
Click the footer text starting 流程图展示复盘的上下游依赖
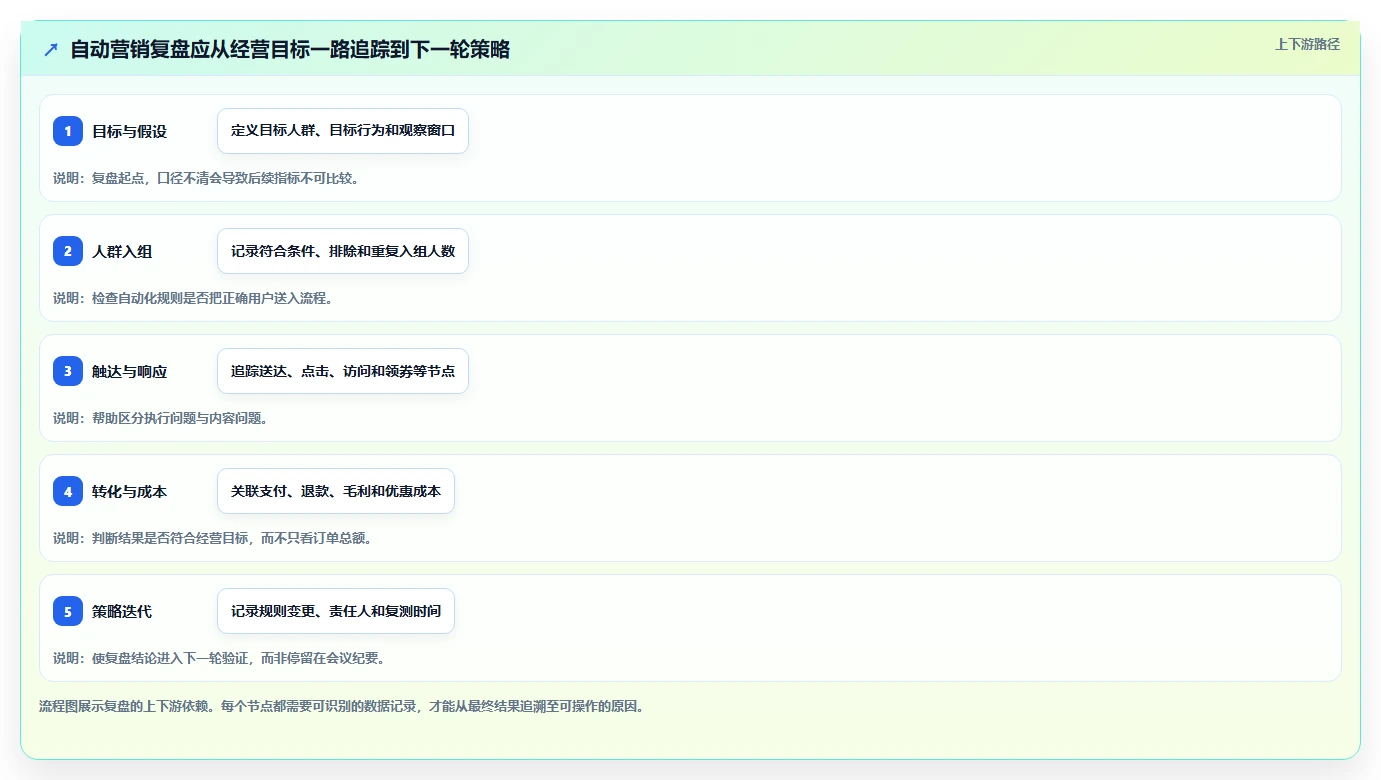click(x=343, y=706)
